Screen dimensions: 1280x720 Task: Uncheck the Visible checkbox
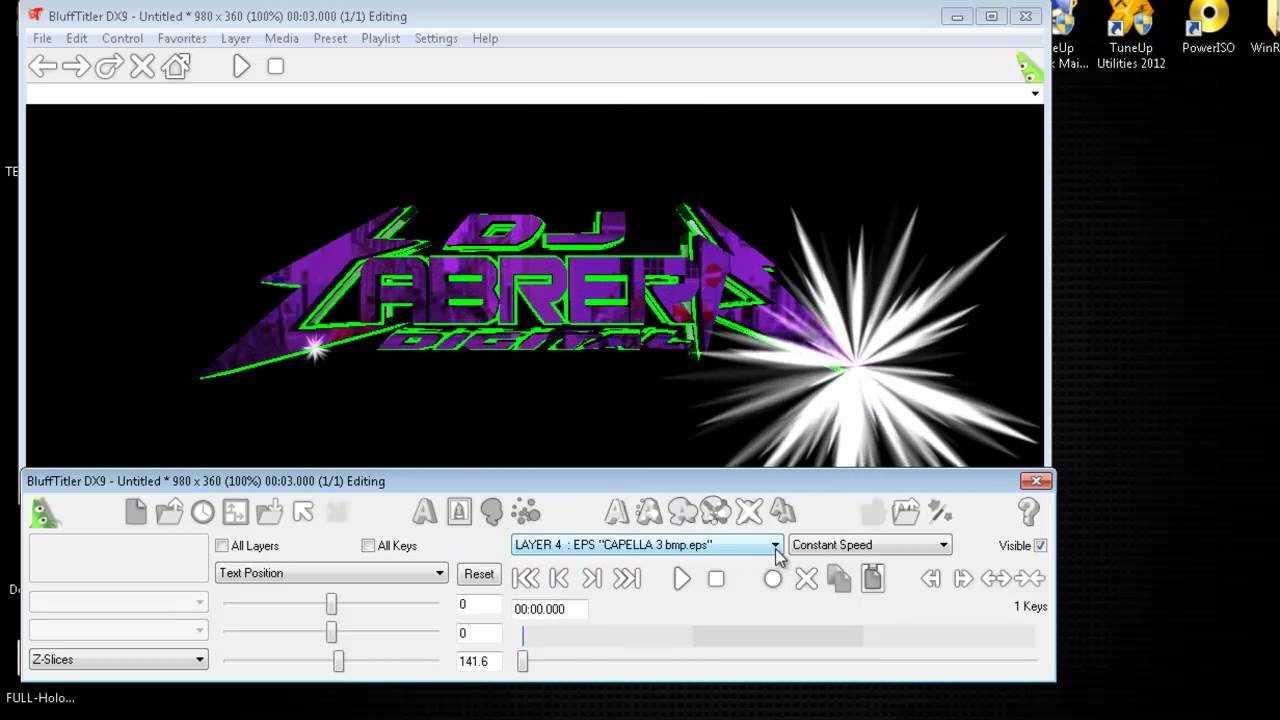pos(1040,546)
